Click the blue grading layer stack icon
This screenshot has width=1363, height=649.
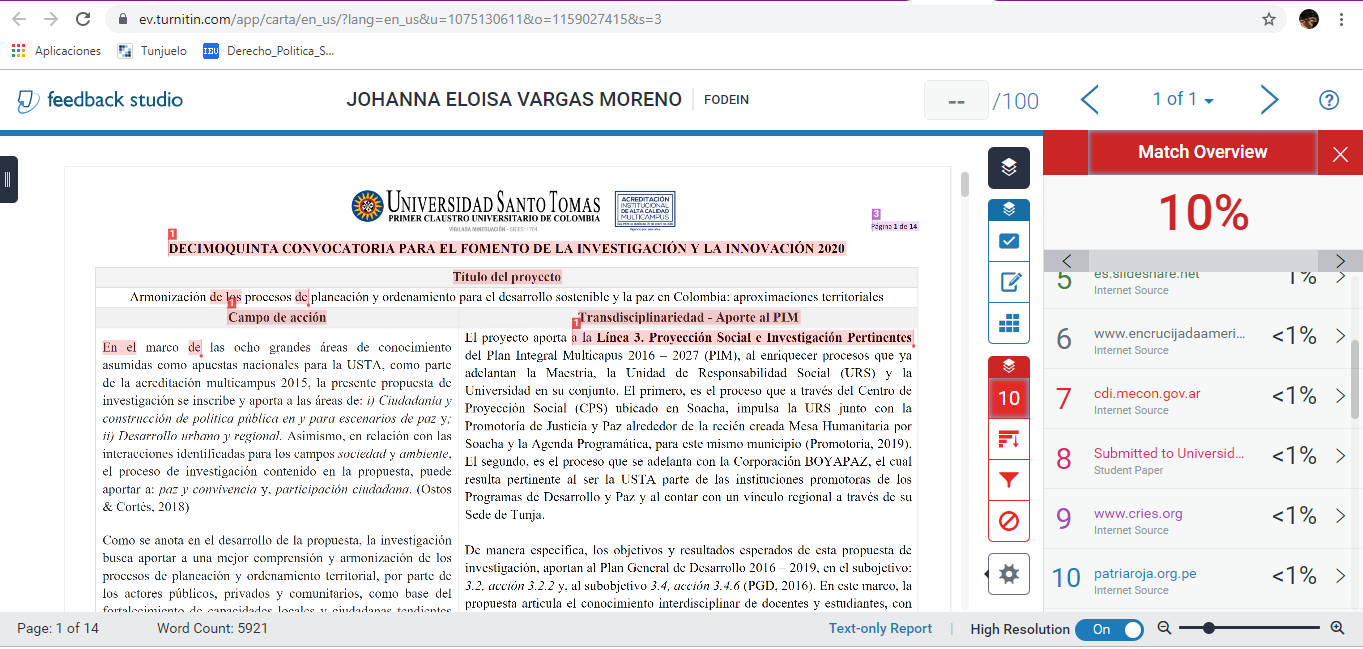pos(1009,209)
